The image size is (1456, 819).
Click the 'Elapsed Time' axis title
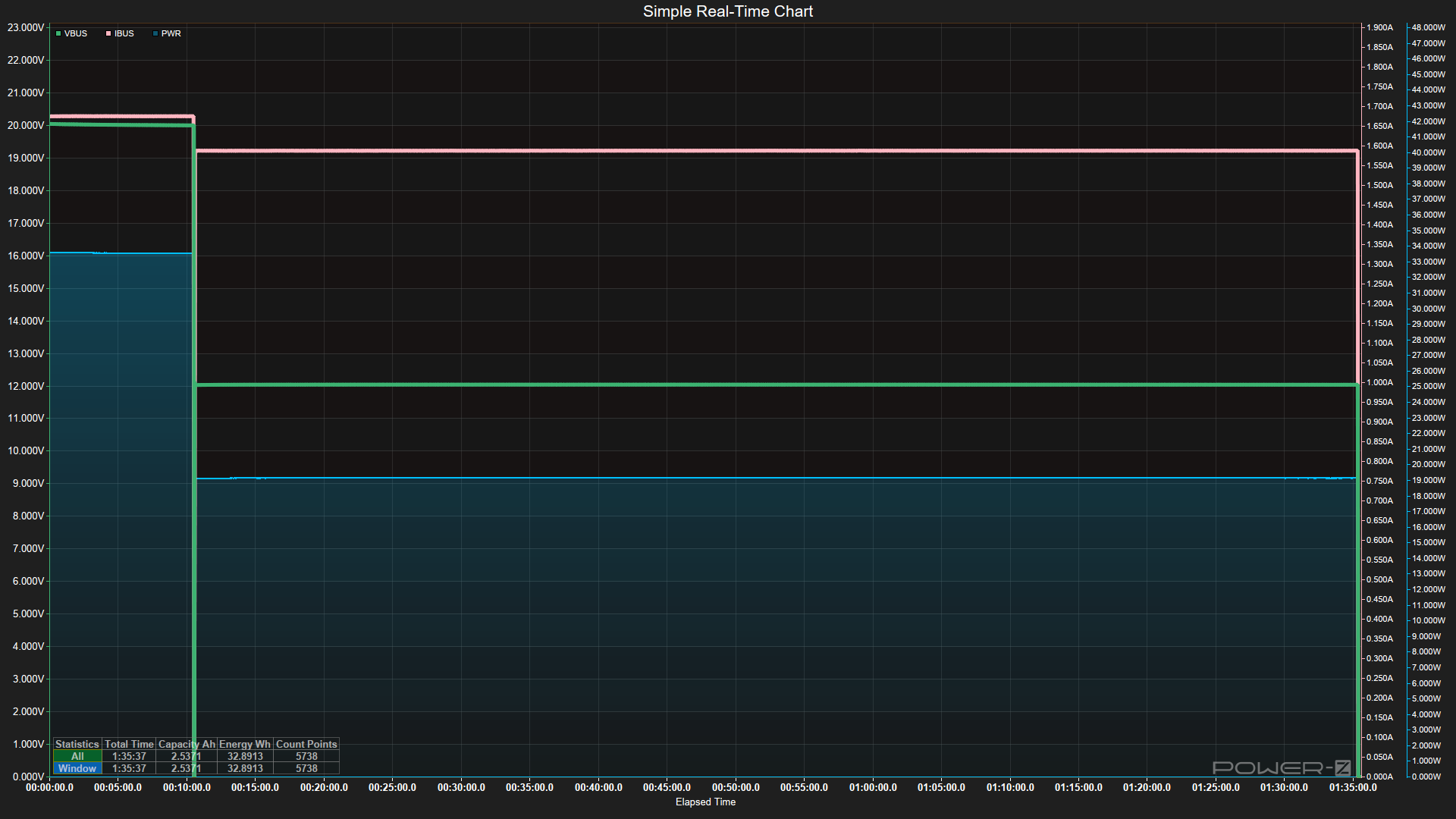[705, 802]
